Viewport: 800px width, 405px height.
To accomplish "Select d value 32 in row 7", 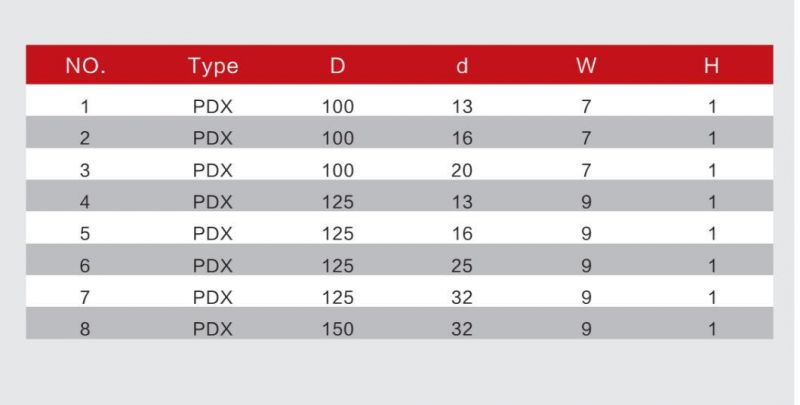I will pos(462,297).
